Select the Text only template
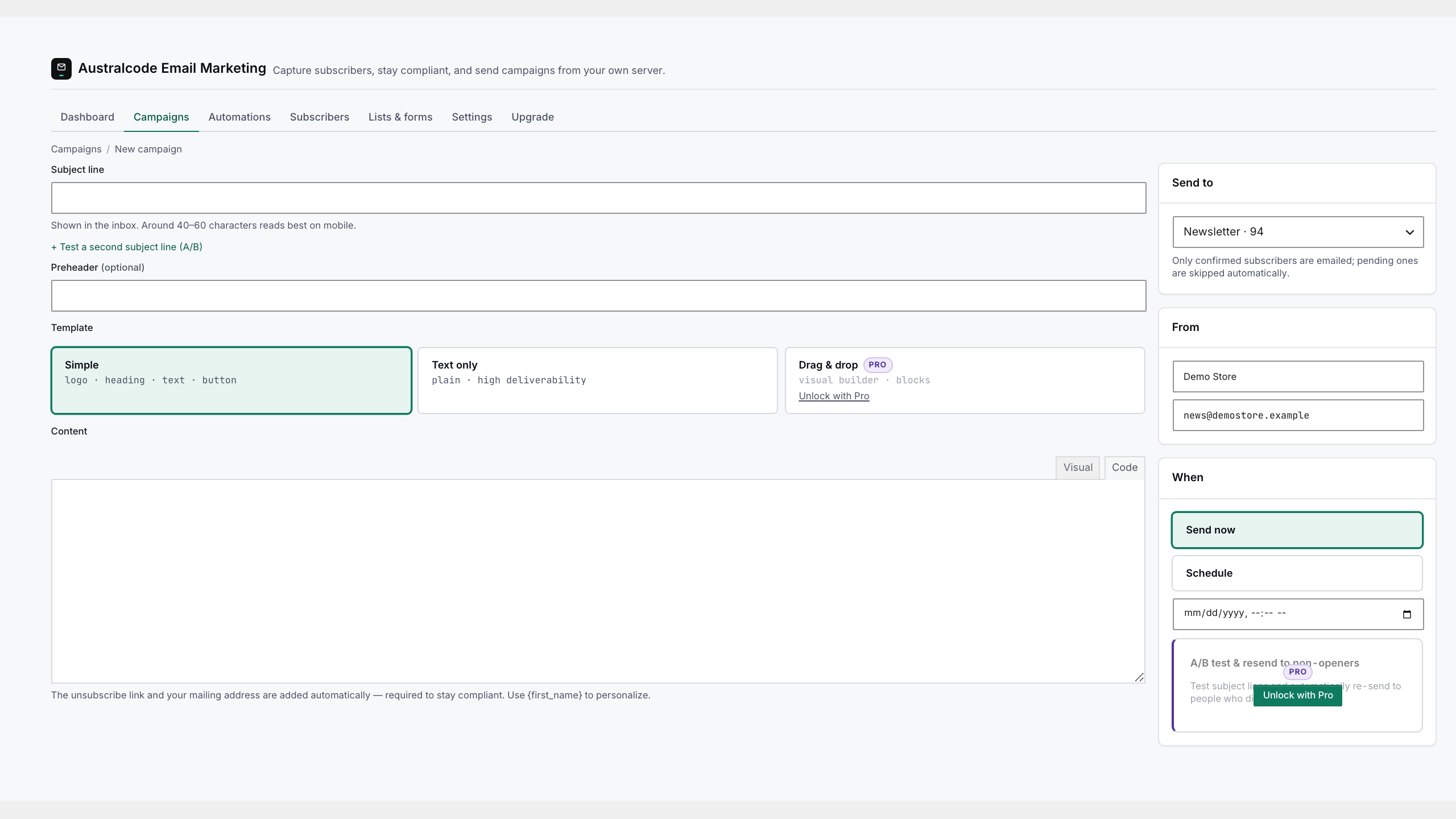The height and width of the screenshot is (819, 1456). pos(598,380)
